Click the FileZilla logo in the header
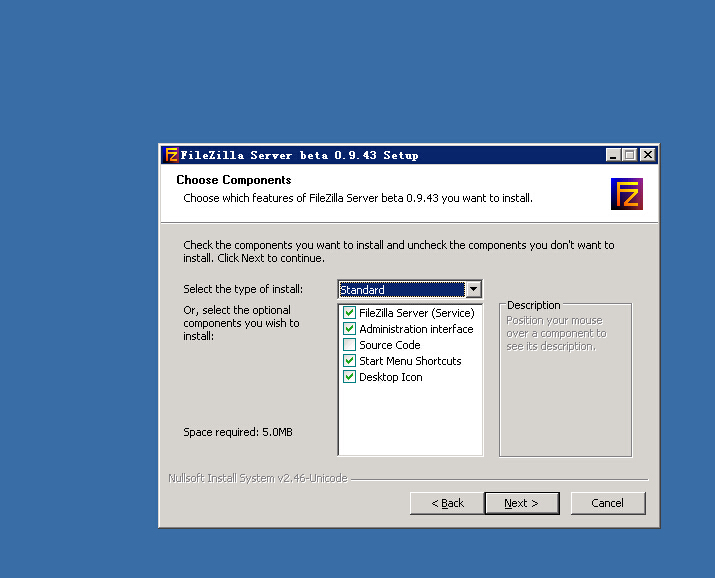This screenshot has height=578, width=715. 627,194
